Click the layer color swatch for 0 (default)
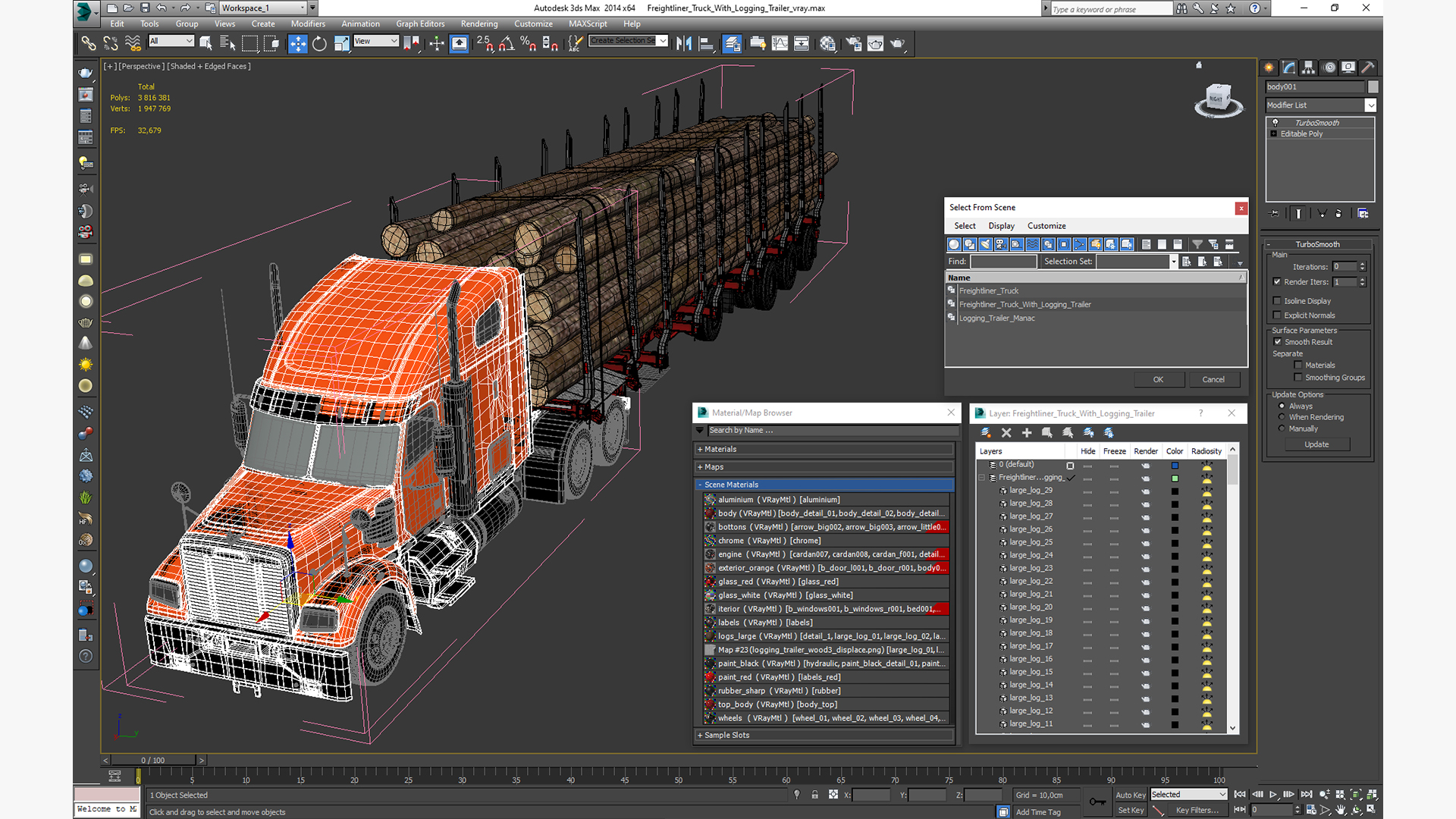Viewport: 1456px width, 819px height. click(x=1175, y=466)
